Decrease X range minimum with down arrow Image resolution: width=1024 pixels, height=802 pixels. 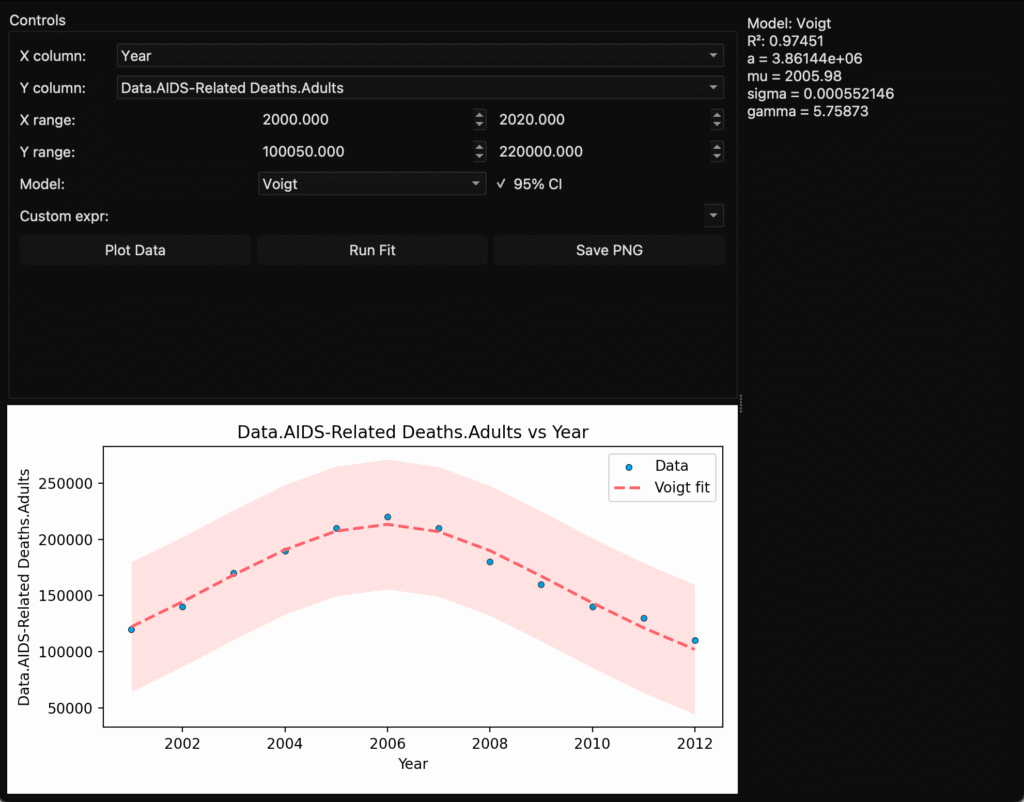[x=480, y=125]
